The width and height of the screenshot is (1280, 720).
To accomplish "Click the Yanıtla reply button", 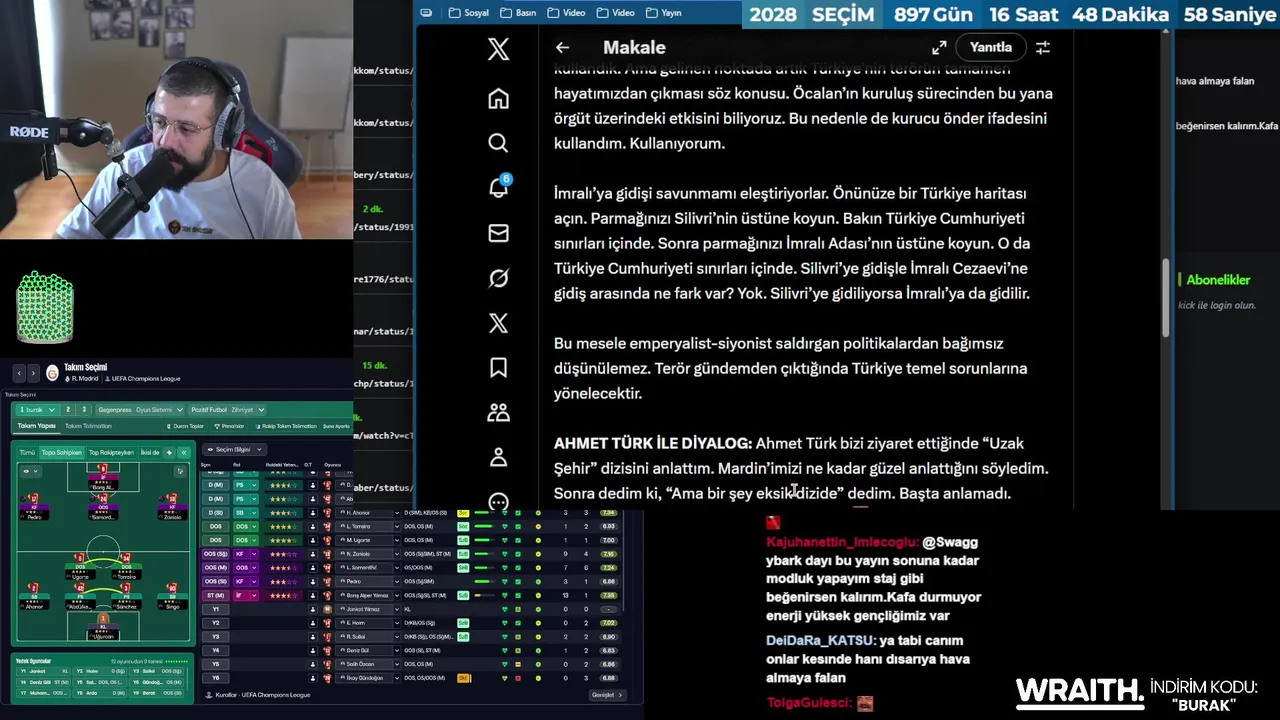I will click(x=991, y=47).
